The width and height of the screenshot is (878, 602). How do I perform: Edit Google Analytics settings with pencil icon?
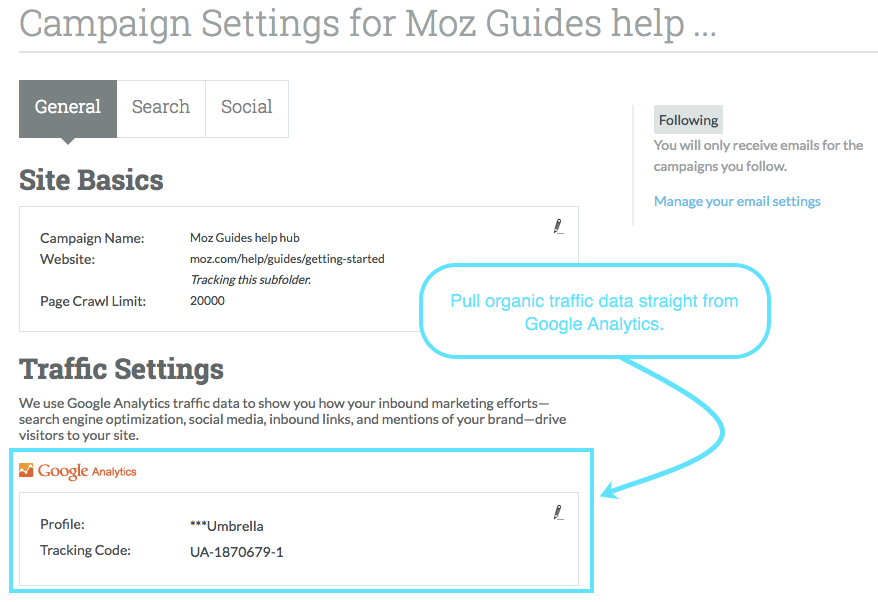click(x=558, y=513)
